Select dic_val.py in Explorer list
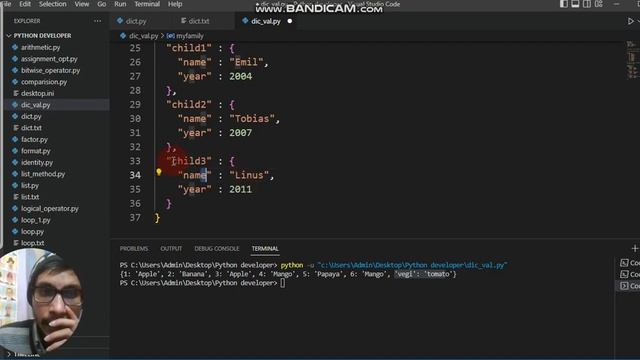This screenshot has height=360, width=640. click(x=36, y=105)
